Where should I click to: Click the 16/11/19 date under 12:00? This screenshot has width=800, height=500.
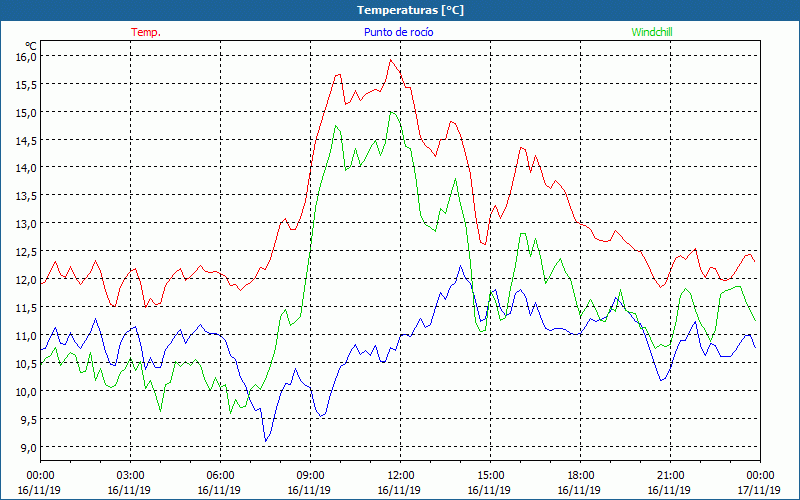pos(399,490)
